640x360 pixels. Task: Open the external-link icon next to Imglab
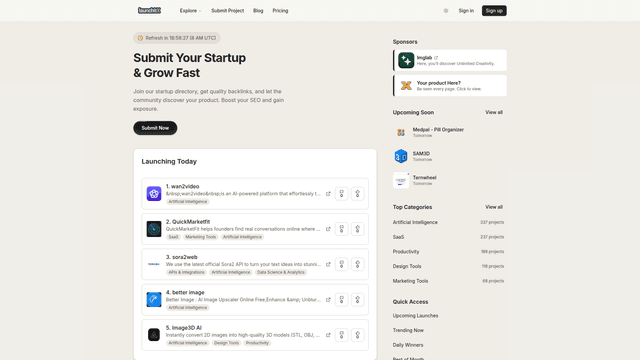[436, 58]
